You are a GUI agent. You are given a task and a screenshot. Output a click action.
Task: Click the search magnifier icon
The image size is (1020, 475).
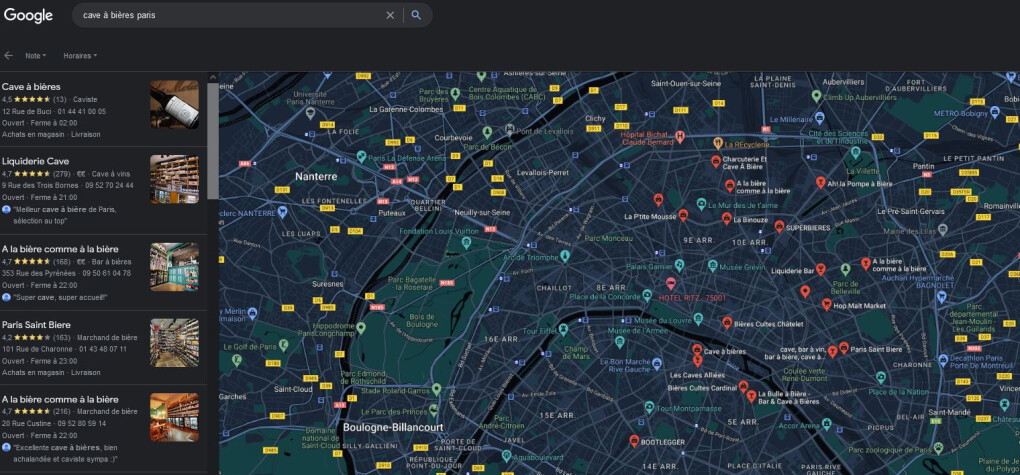[x=416, y=15]
